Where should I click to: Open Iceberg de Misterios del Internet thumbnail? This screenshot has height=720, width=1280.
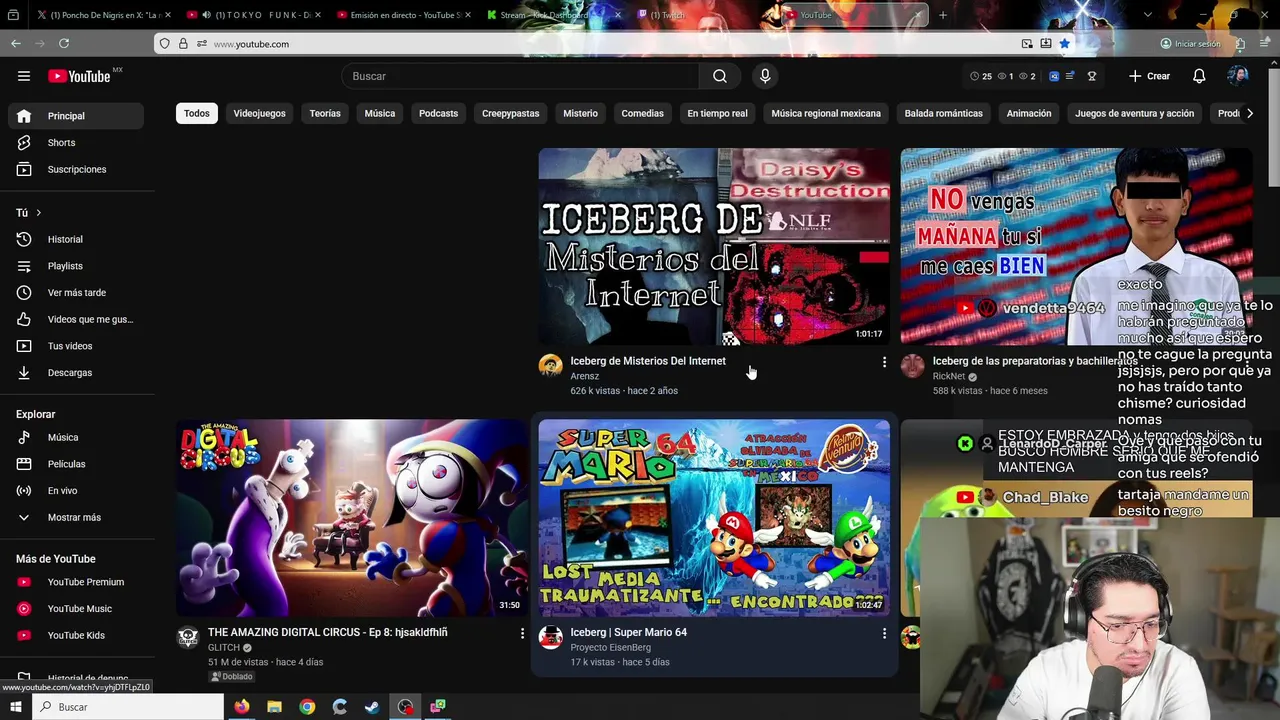[x=714, y=247]
